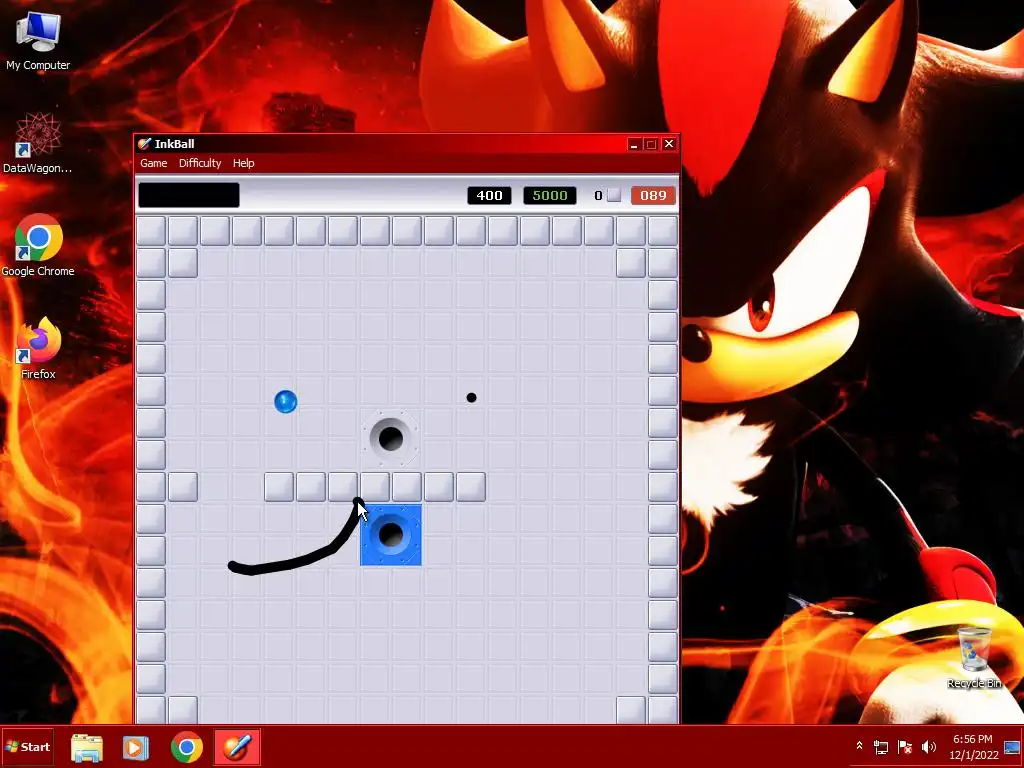1024x768 pixels.
Task: Show hidden system tray icons
Action: point(859,746)
